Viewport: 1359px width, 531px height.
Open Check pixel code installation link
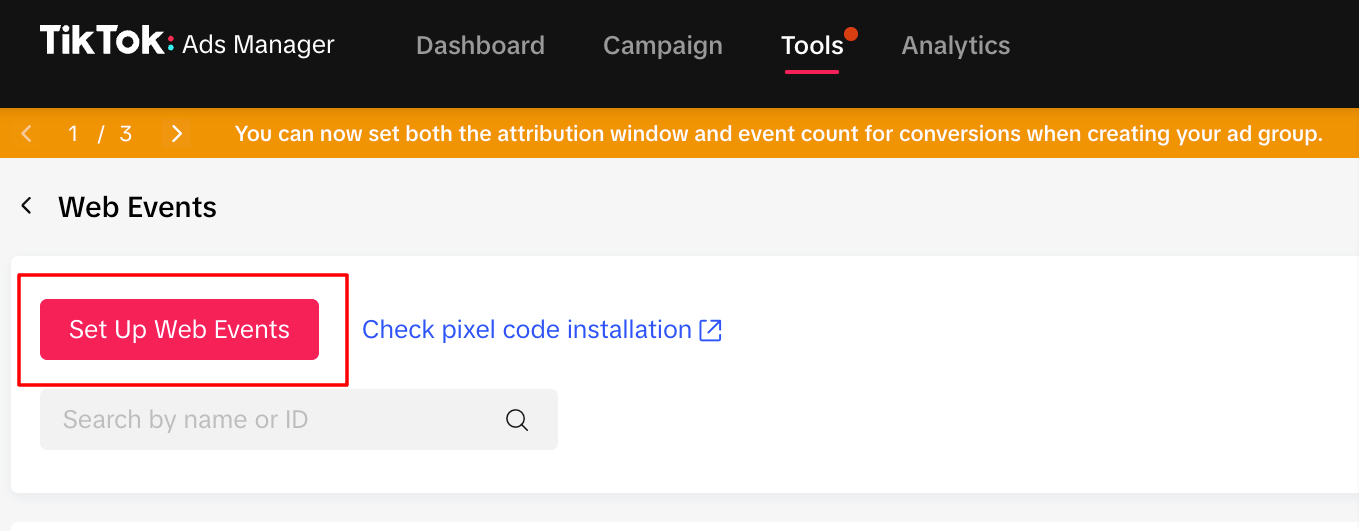527,330
